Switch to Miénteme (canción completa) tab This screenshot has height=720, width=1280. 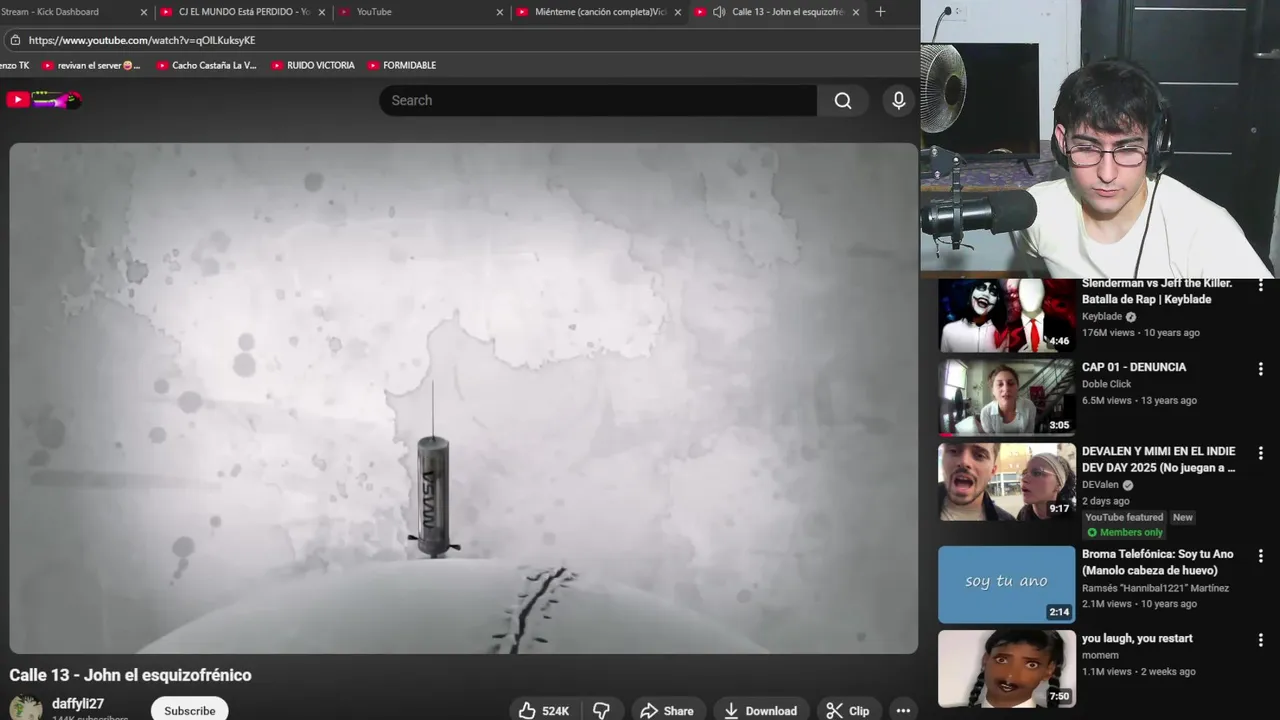(x=598, y=12)
